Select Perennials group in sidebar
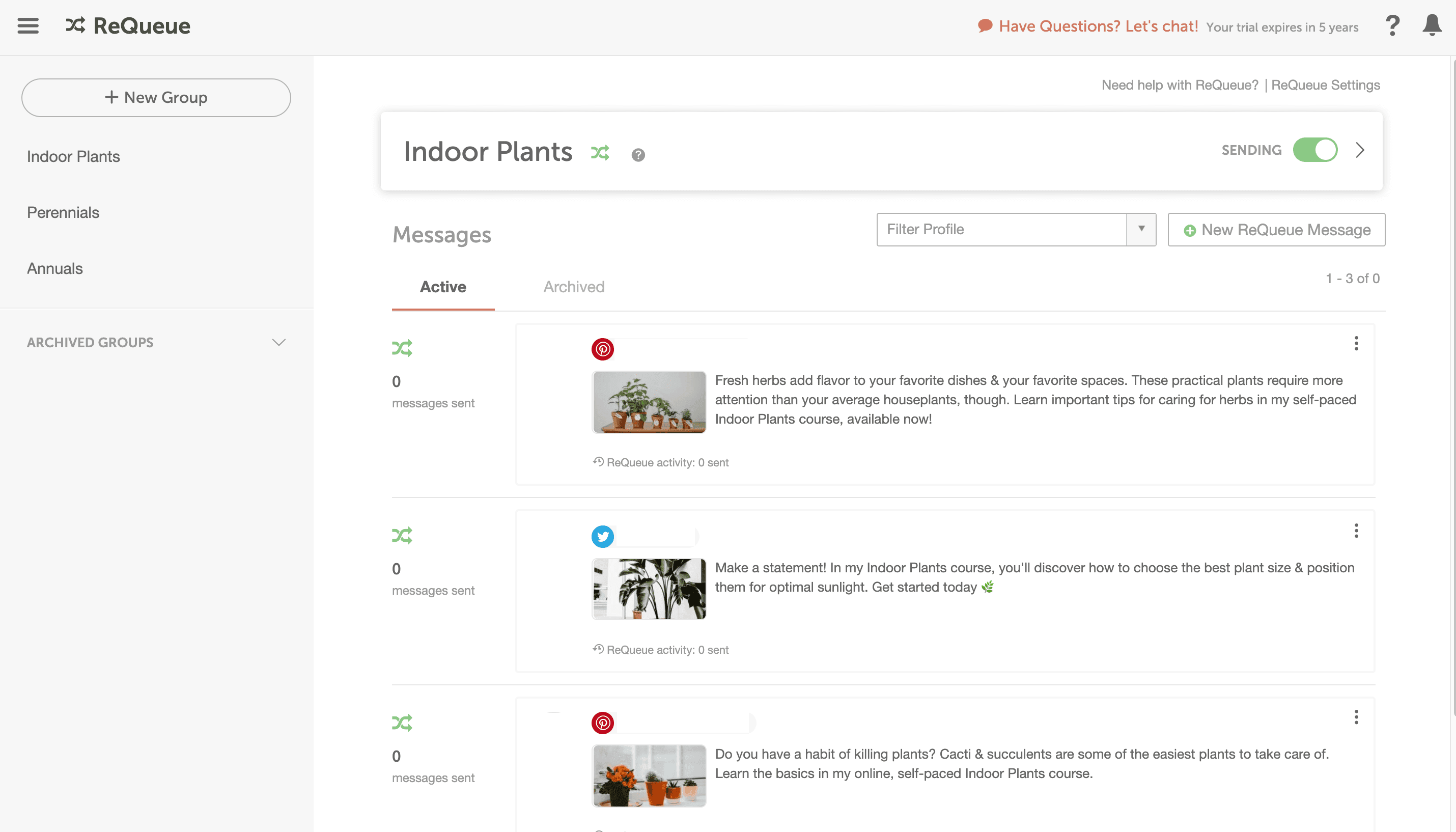The width and height of the screenshot is (1456, 832). [63, 212]
